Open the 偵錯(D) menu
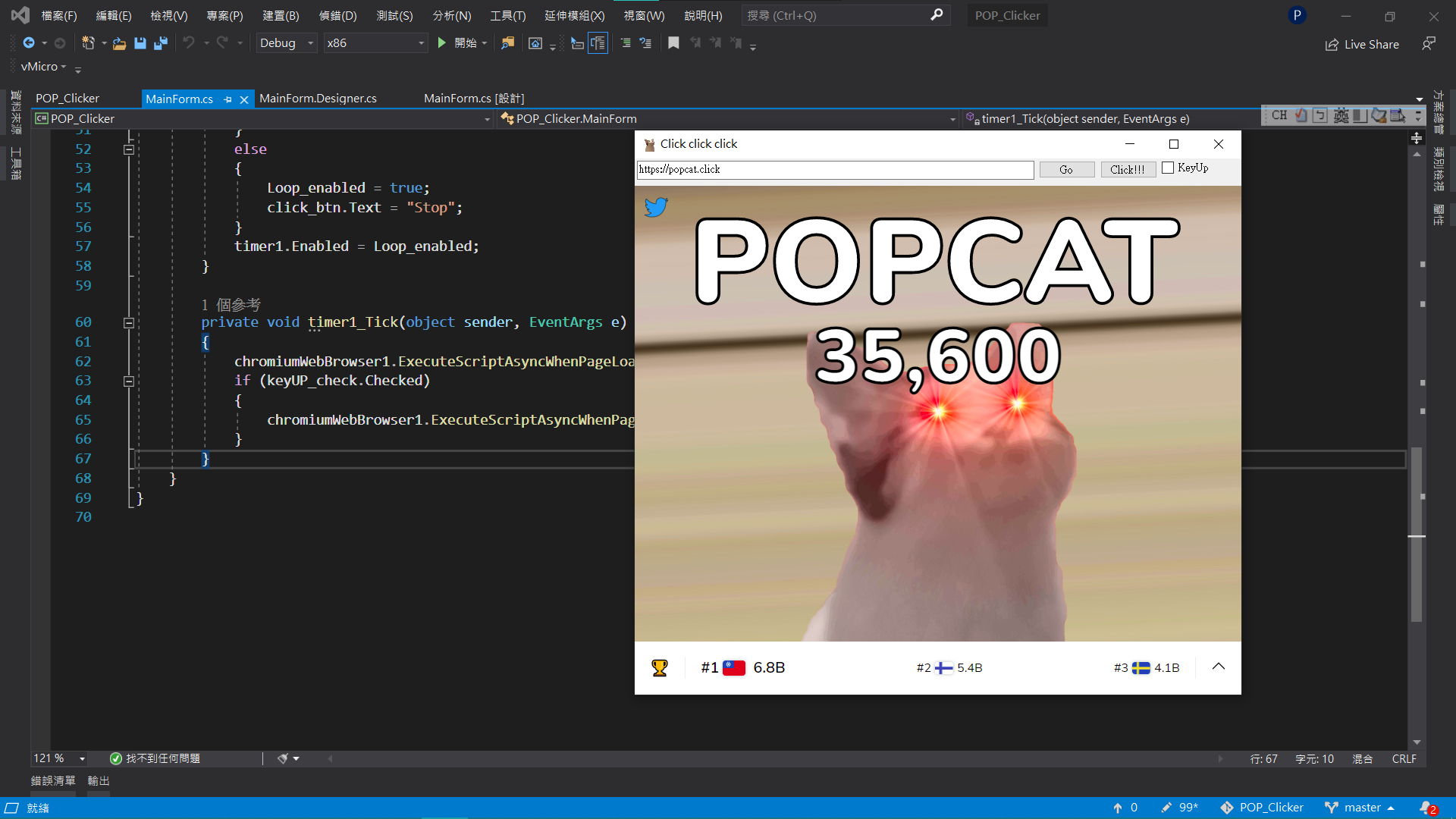 click(x=337, y=15)
